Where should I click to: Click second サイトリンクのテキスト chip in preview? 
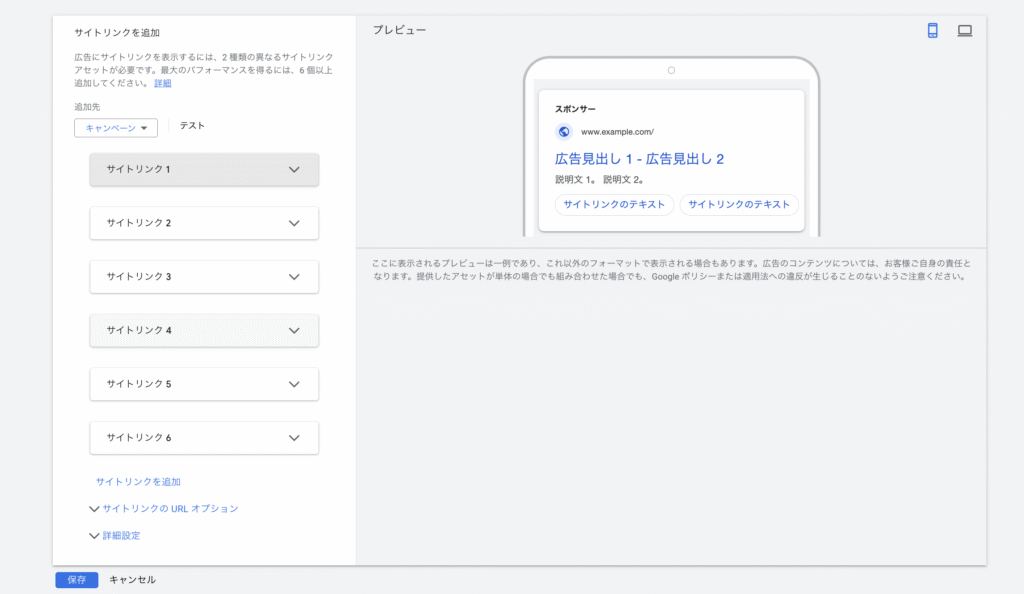coord(739,205)
